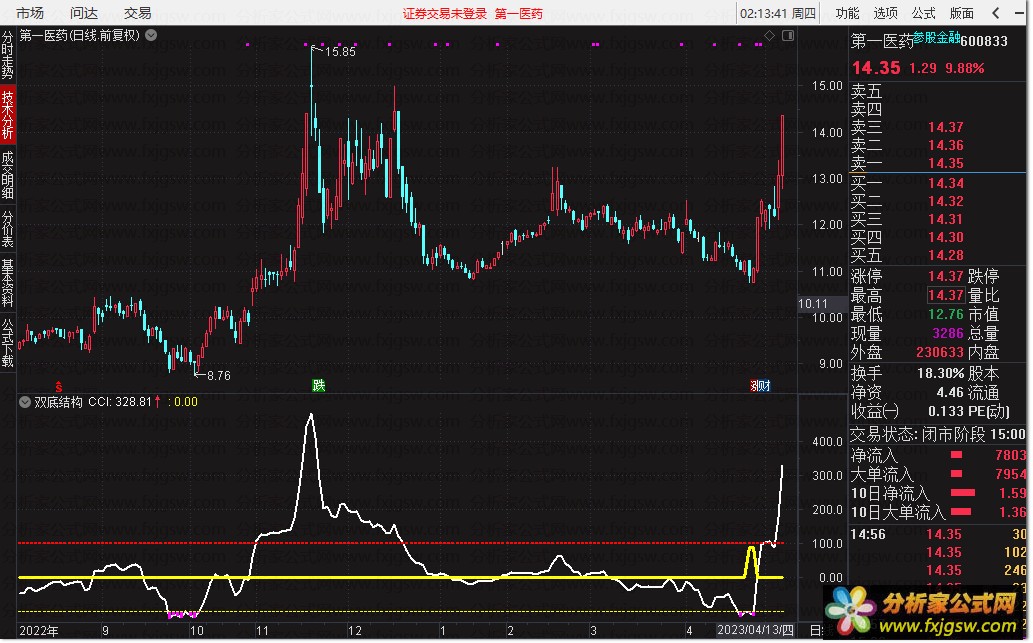
Task: Open the 选项 menu
Action: pyautogui.click(x=885, y=13)
